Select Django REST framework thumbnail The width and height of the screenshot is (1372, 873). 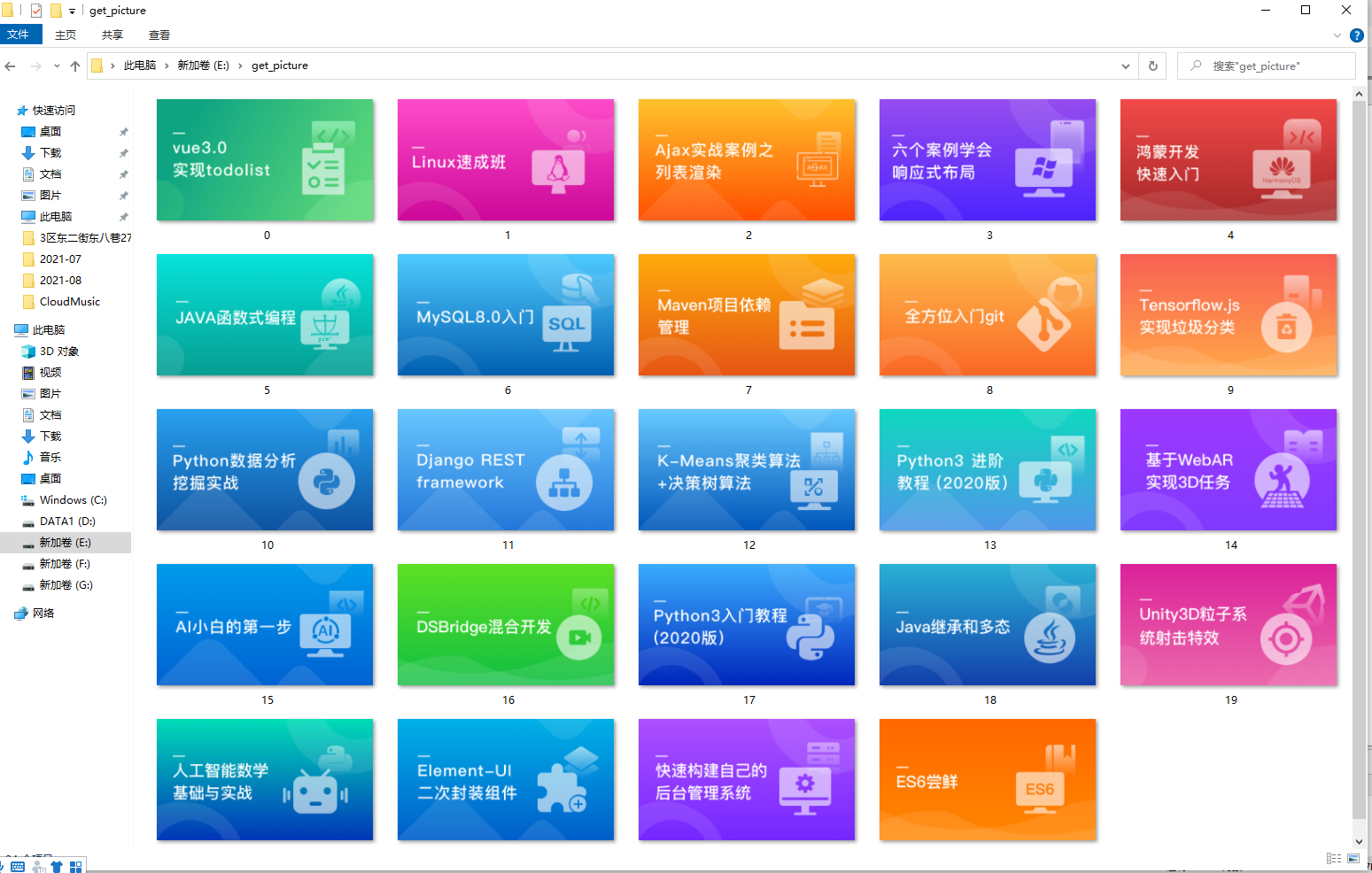[506, 470]
